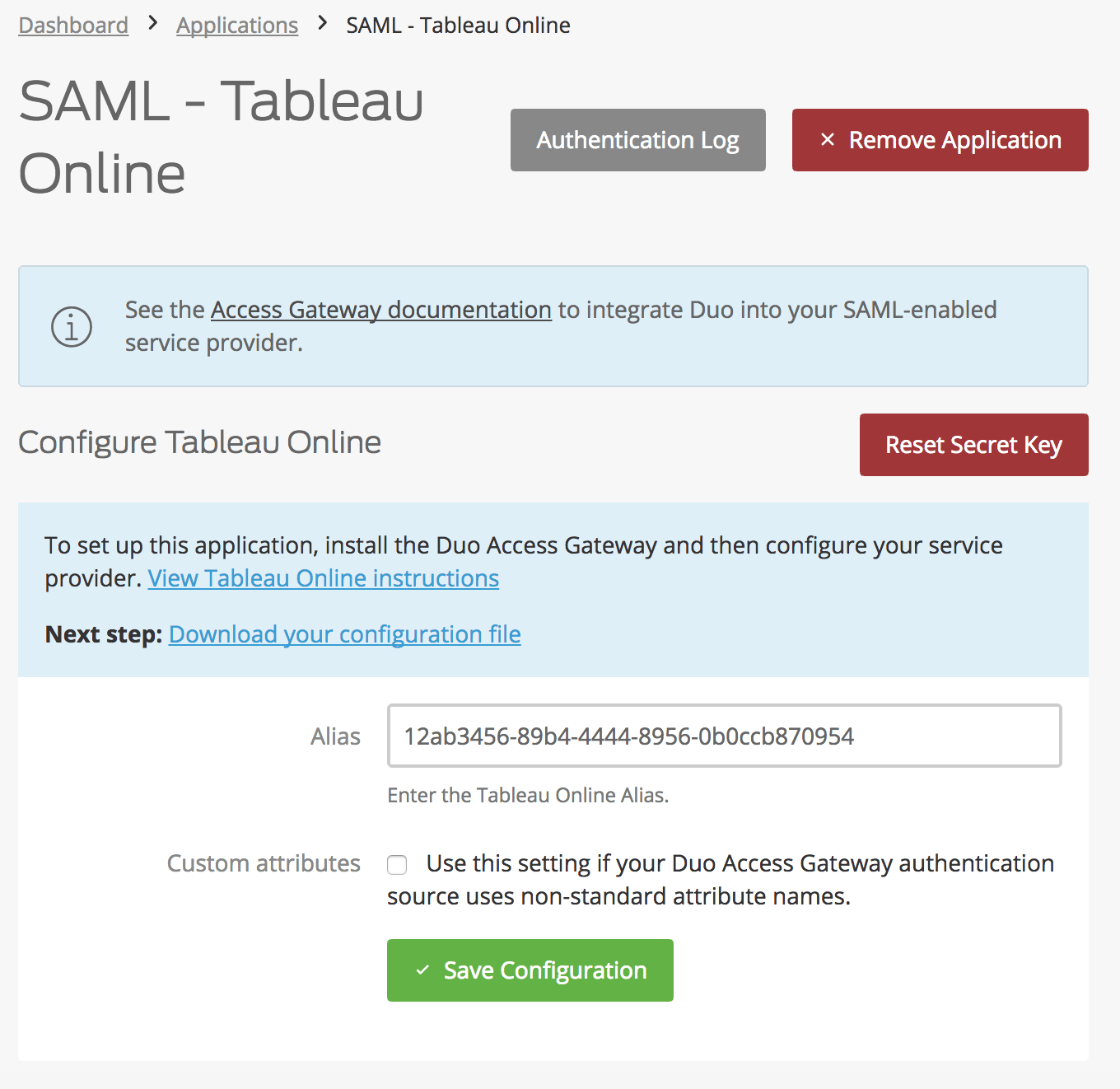Click the Save Configuration button
The image size is (1120, 1089).
[530, 970]
